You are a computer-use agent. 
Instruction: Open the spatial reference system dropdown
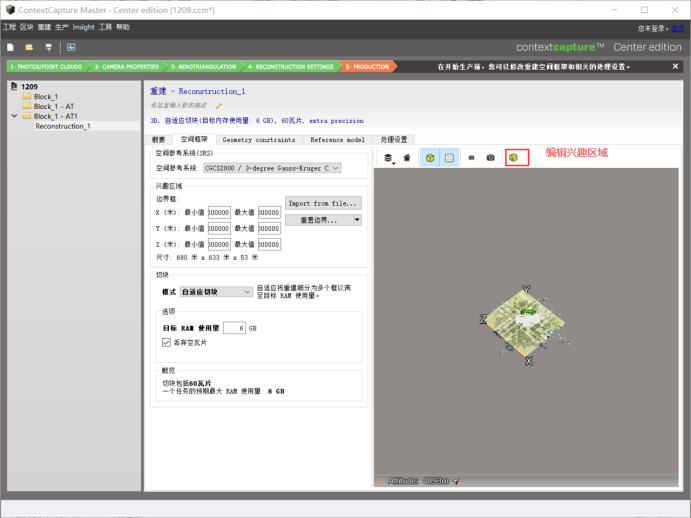tap(272, 168)
